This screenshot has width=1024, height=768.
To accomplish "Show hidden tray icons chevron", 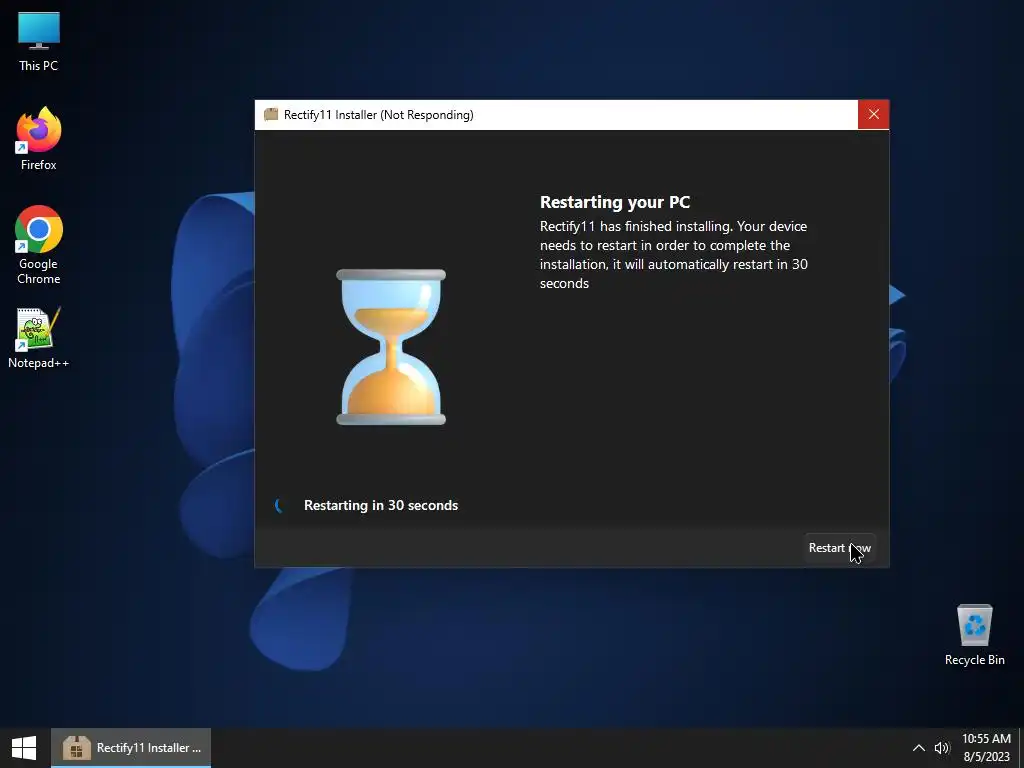I will coord(918,748).
